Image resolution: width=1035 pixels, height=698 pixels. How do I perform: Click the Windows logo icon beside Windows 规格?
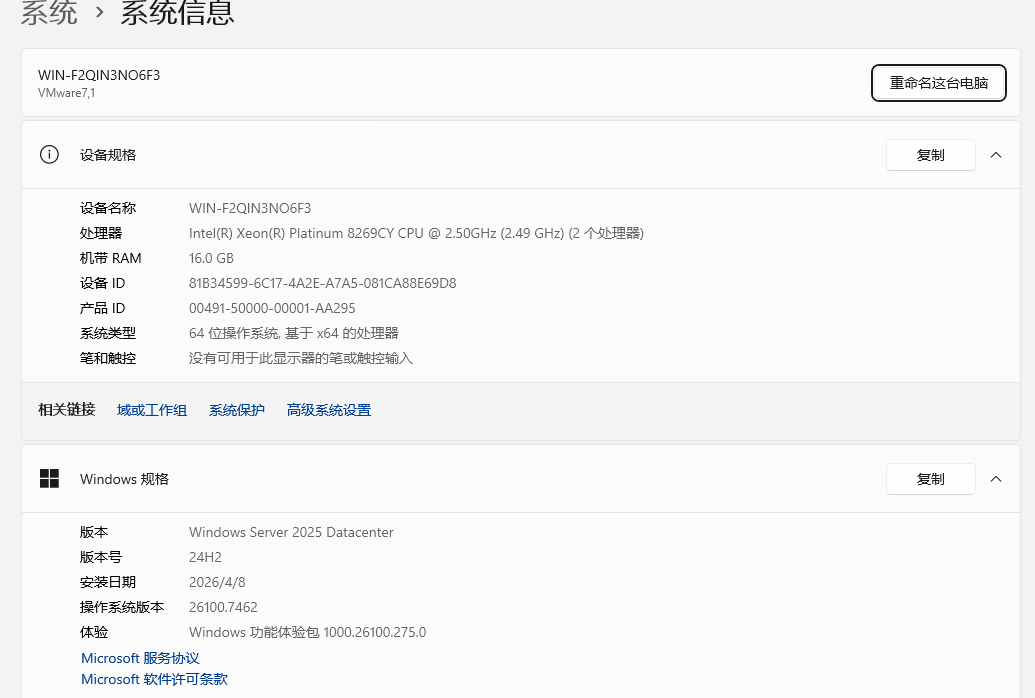(50, 479)
